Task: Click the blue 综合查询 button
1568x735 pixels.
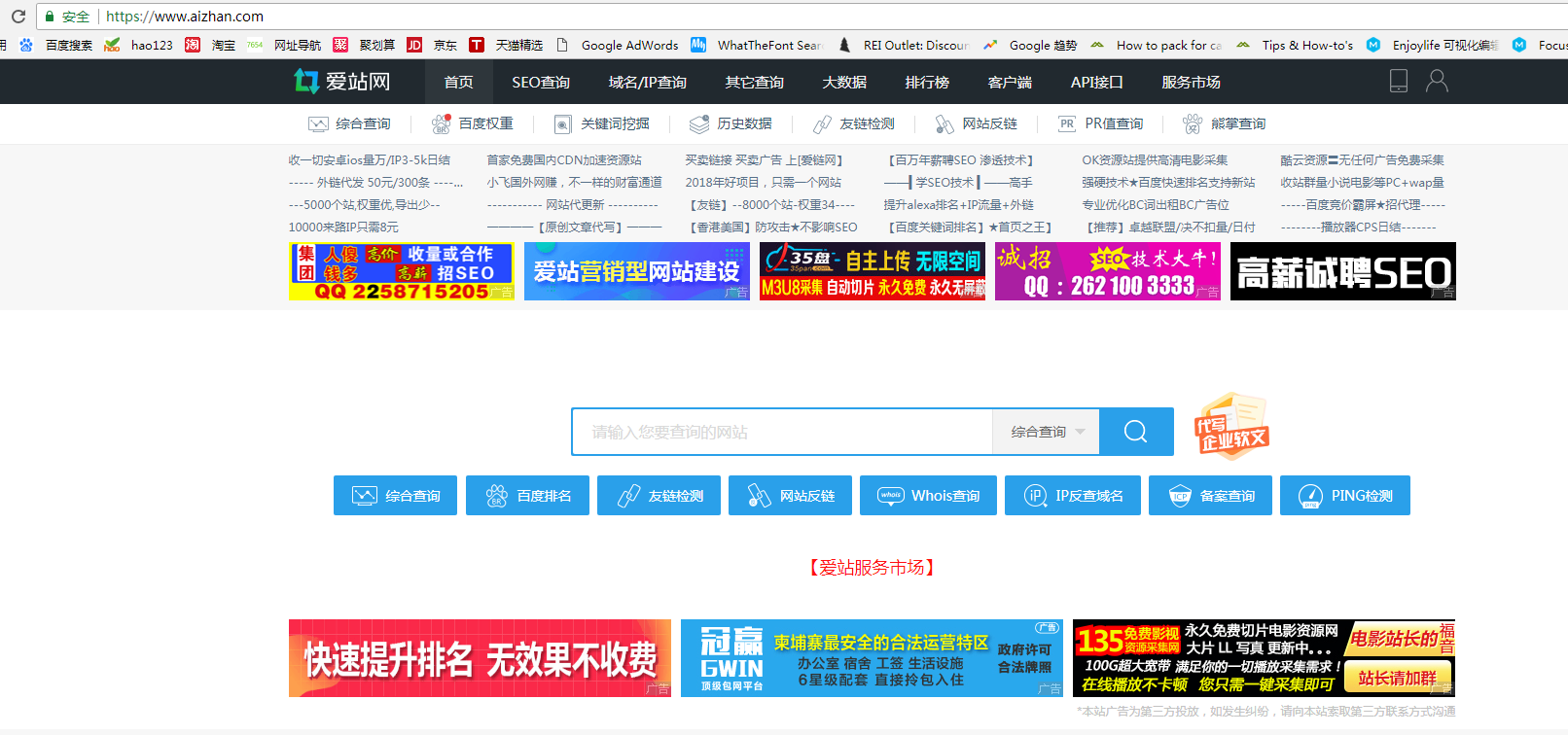Action: (x=395, y=496)
